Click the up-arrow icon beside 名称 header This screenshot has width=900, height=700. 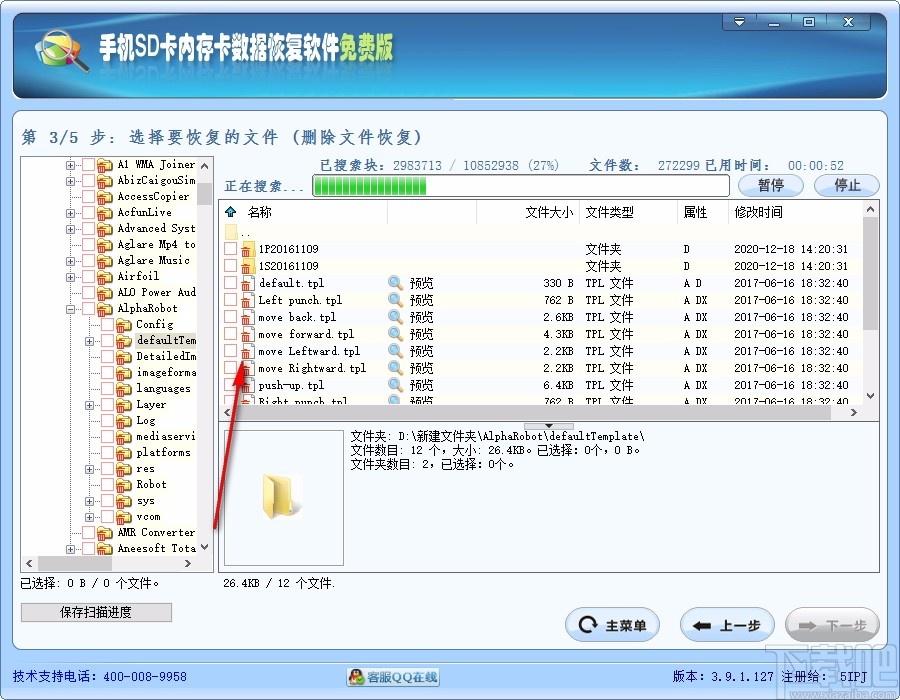point(231,212)
